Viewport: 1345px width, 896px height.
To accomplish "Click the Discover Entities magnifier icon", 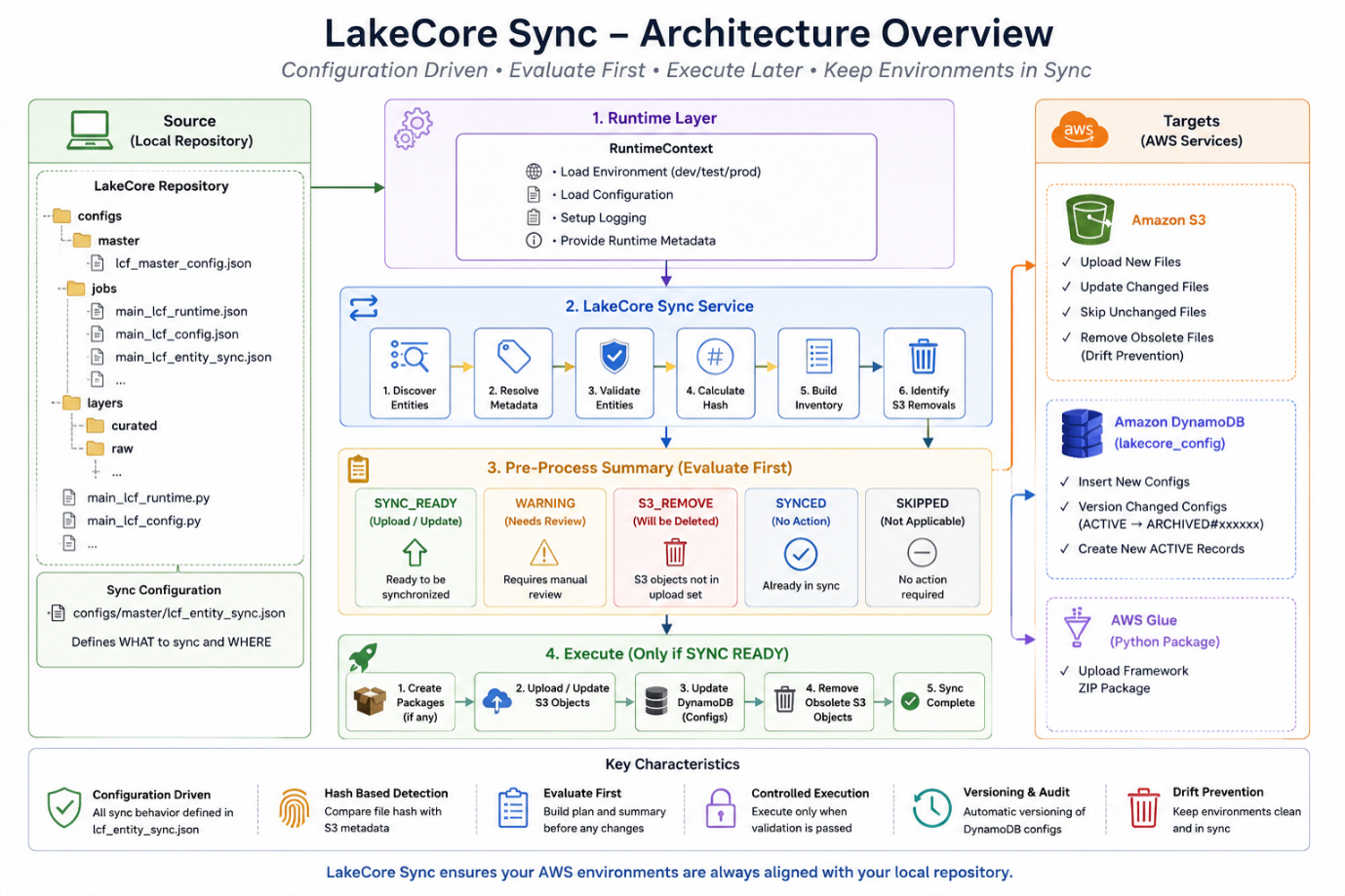I will click(x=410, y=356).
